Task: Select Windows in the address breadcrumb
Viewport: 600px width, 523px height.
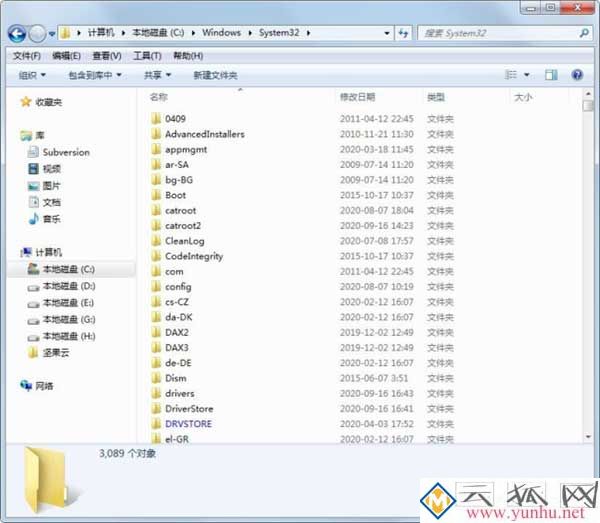Action: pos(222,33)
